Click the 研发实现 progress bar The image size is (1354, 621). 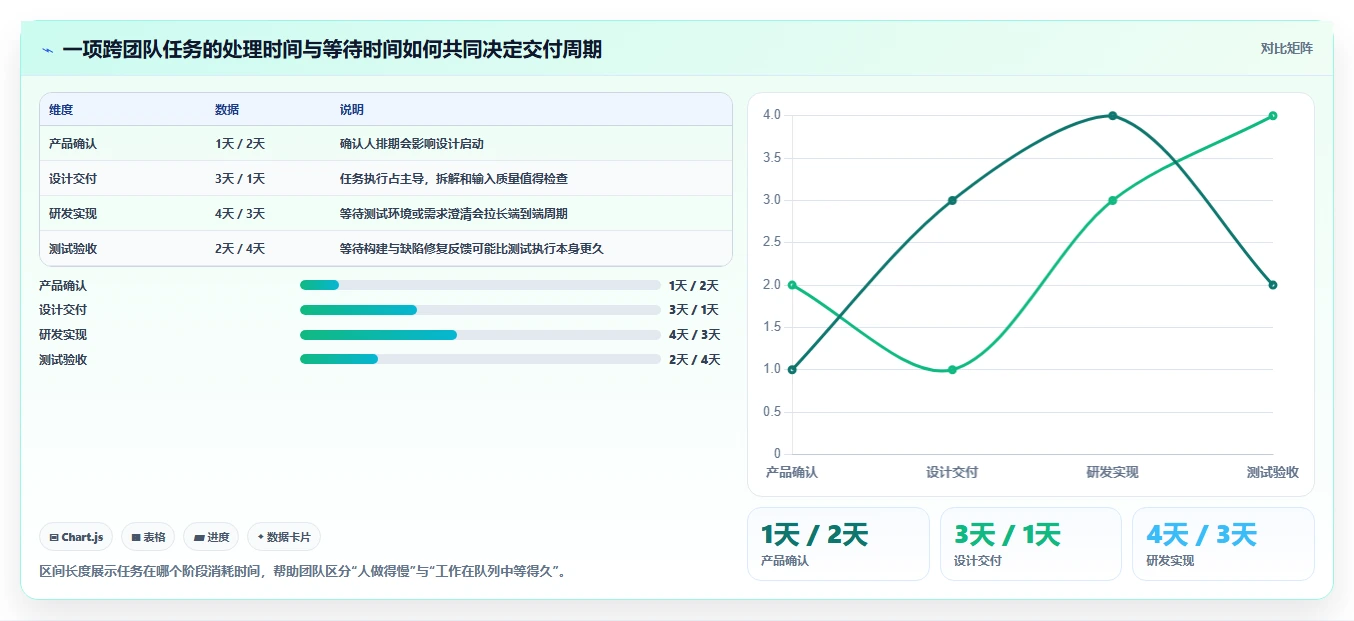point(480,334)
